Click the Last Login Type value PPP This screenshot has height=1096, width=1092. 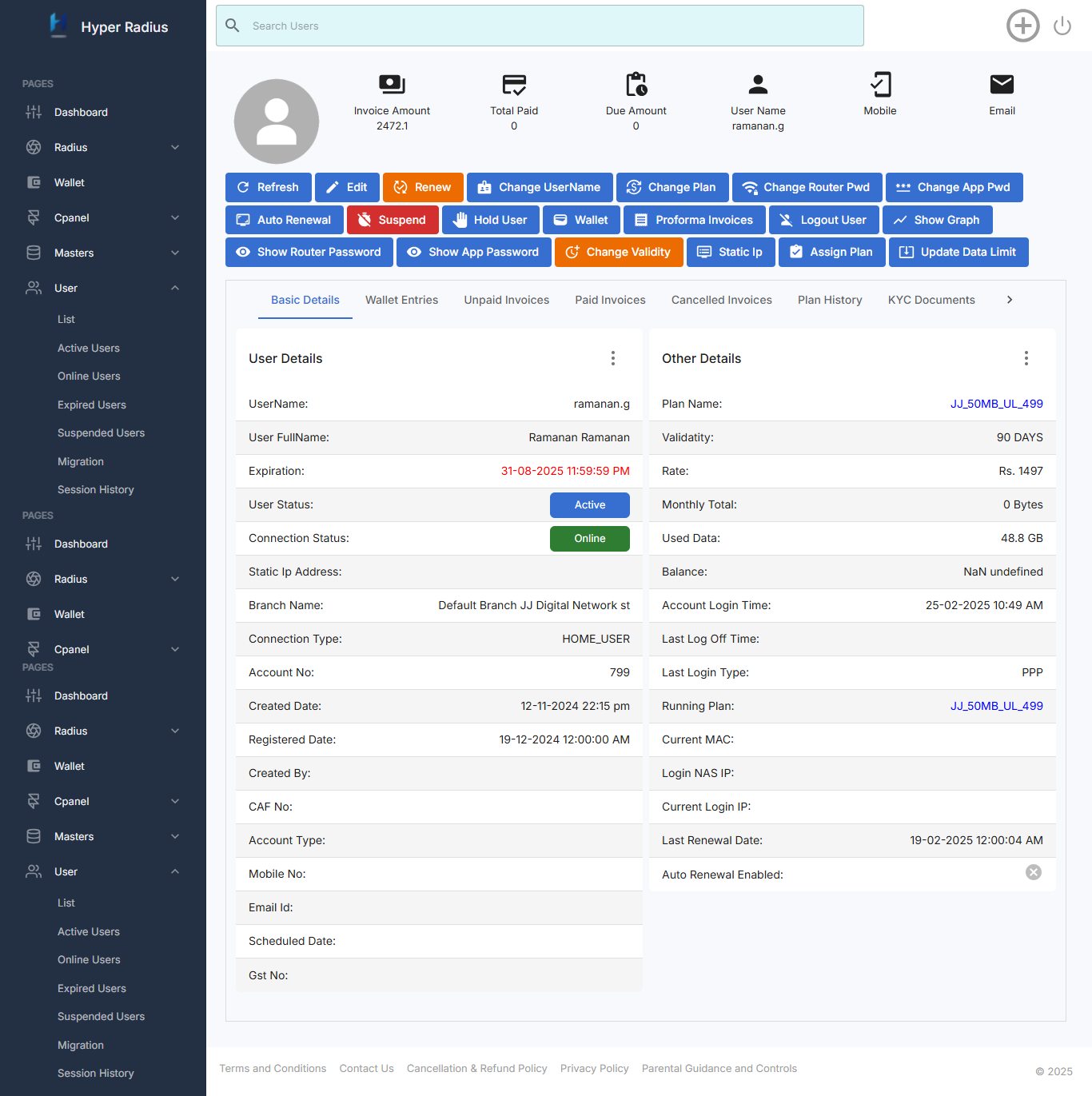coord(1032,672)
